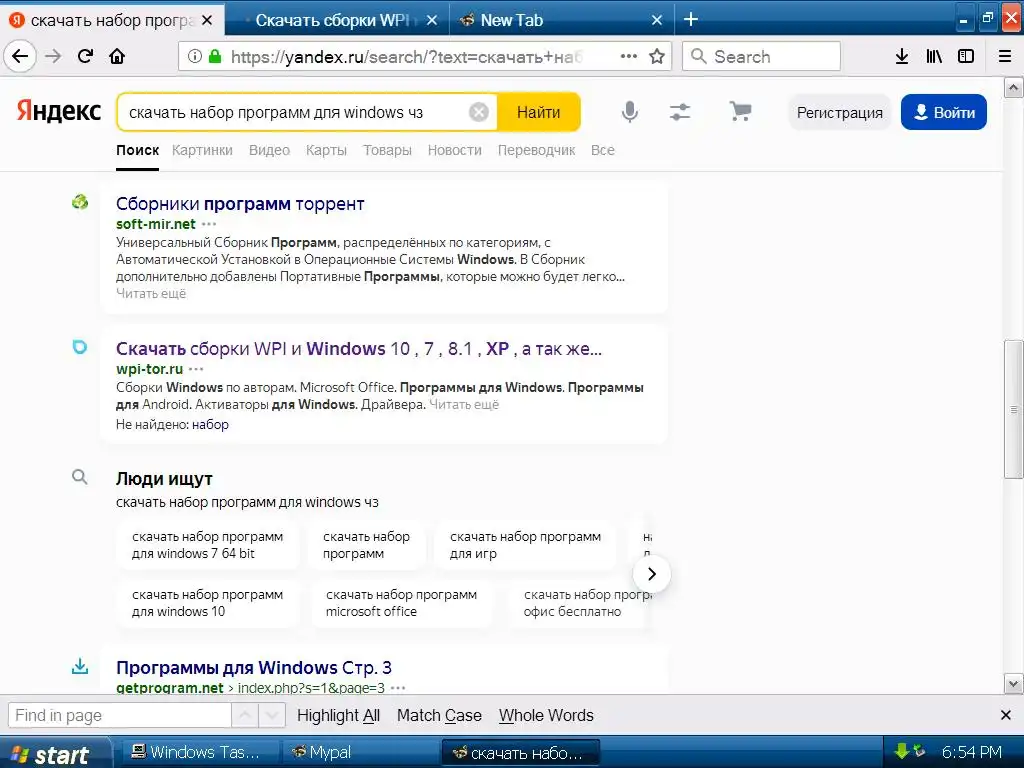This screenshot has width=1024, height=768.
Task: Close the Скачать сборки WPI tab
Action: point(432,20)
